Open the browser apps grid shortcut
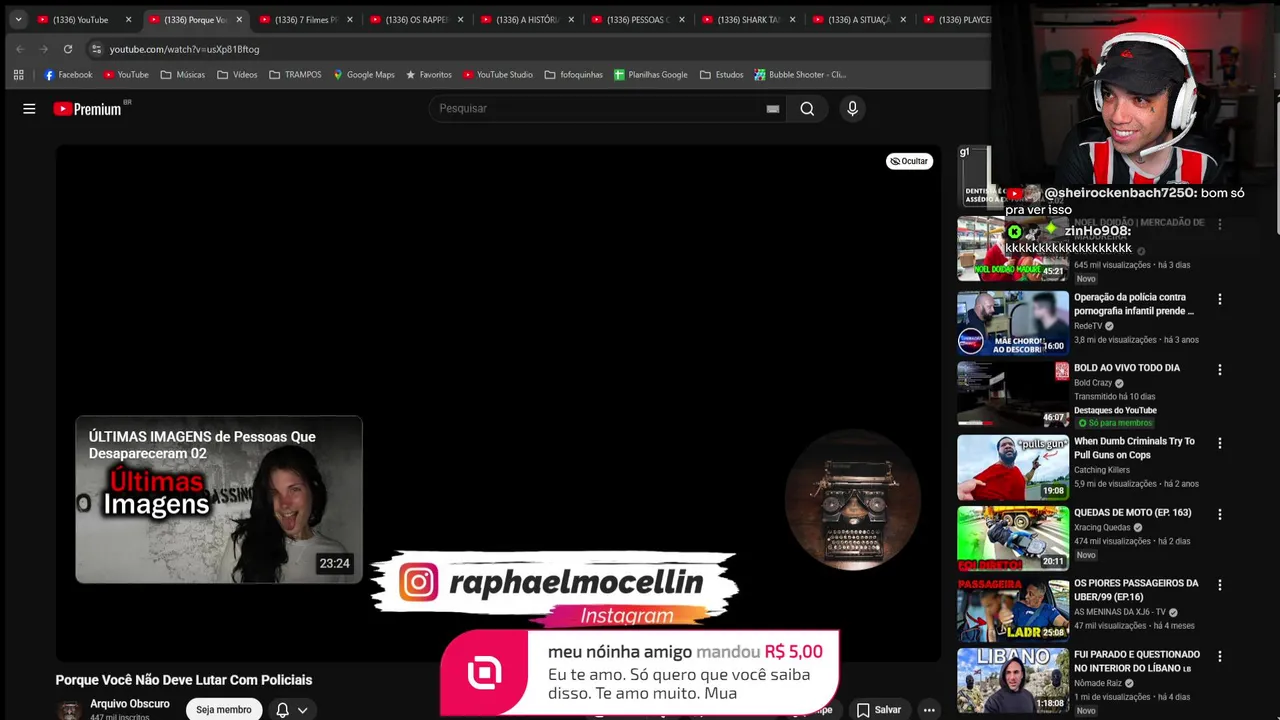 pyautogui.click(x=18, y=75)
